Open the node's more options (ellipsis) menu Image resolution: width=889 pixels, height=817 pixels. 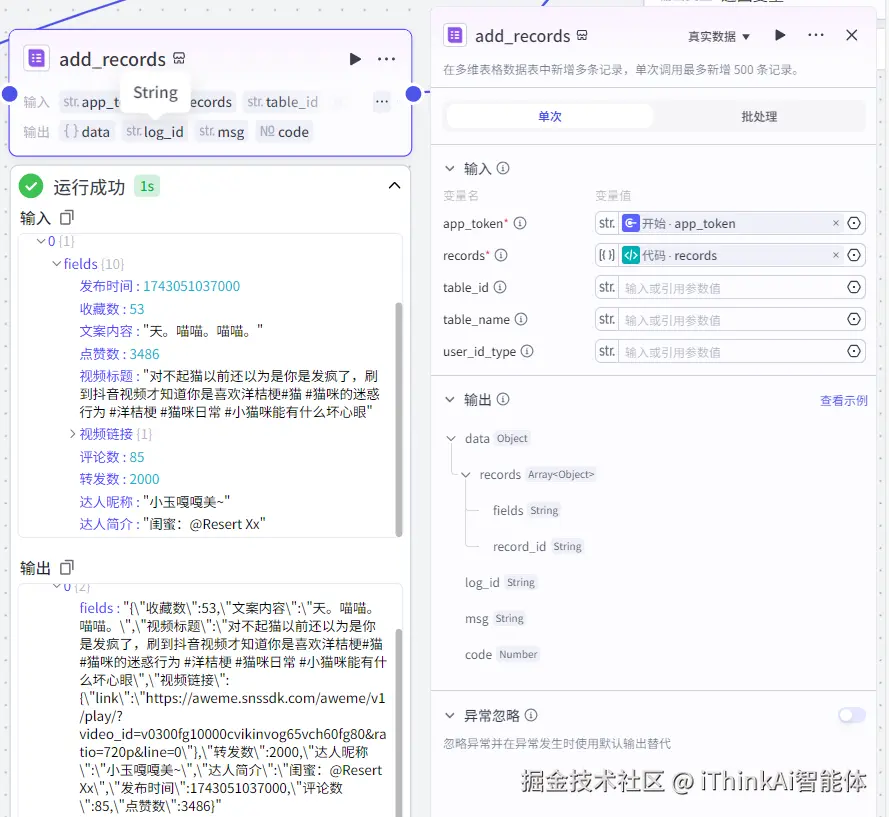point(386,59)
